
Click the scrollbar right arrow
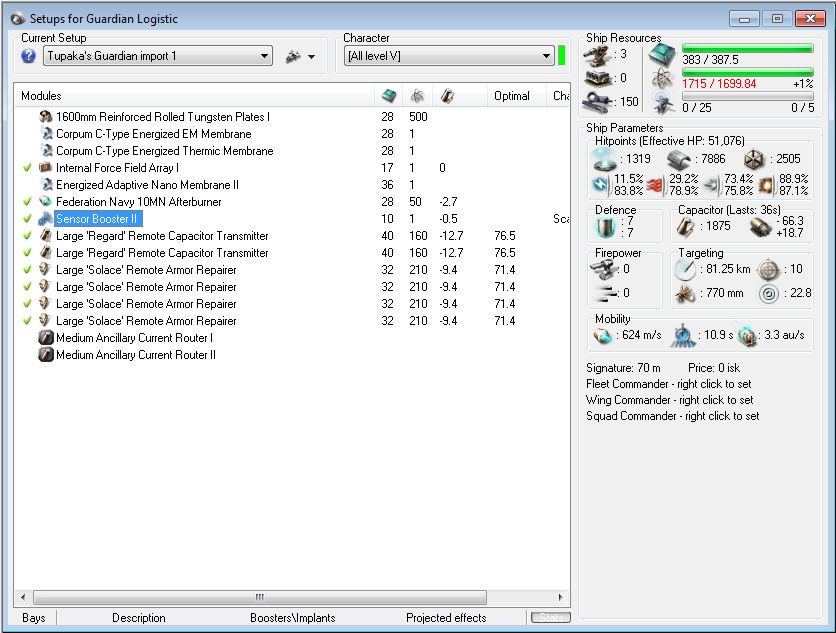click(x=560, y=597)
